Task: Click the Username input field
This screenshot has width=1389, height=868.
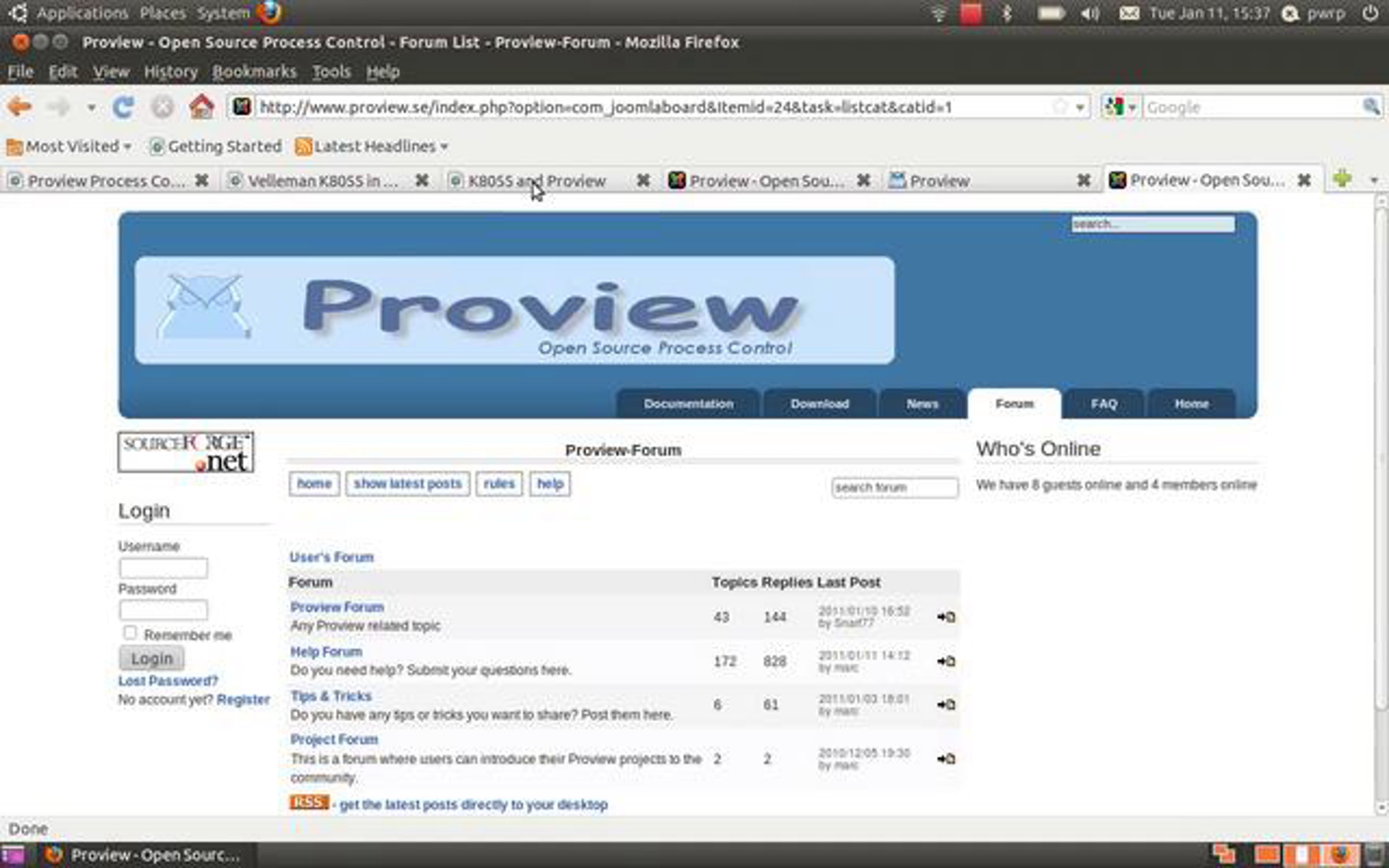Action: [x=163, y=568]
